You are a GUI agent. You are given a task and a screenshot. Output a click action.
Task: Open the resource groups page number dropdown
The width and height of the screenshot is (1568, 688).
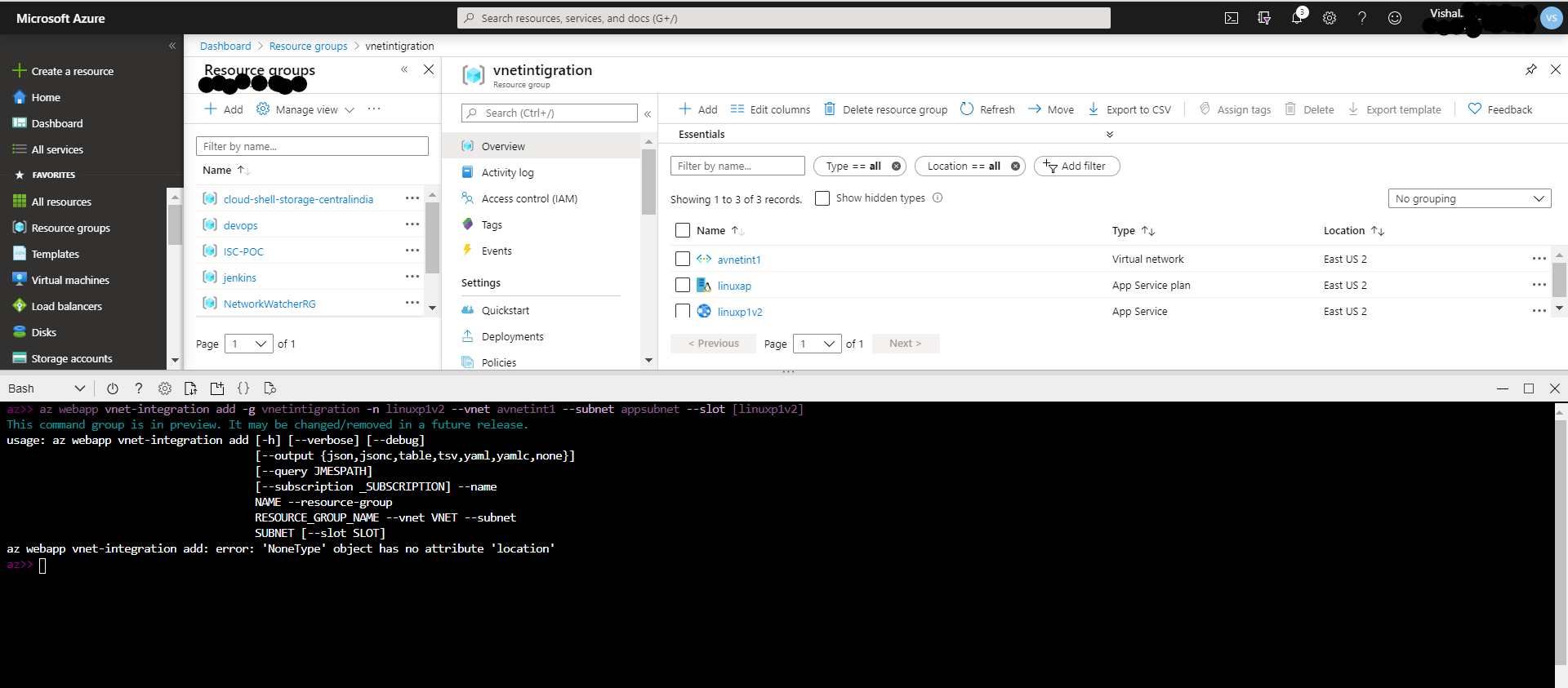[x=249, y=344]
